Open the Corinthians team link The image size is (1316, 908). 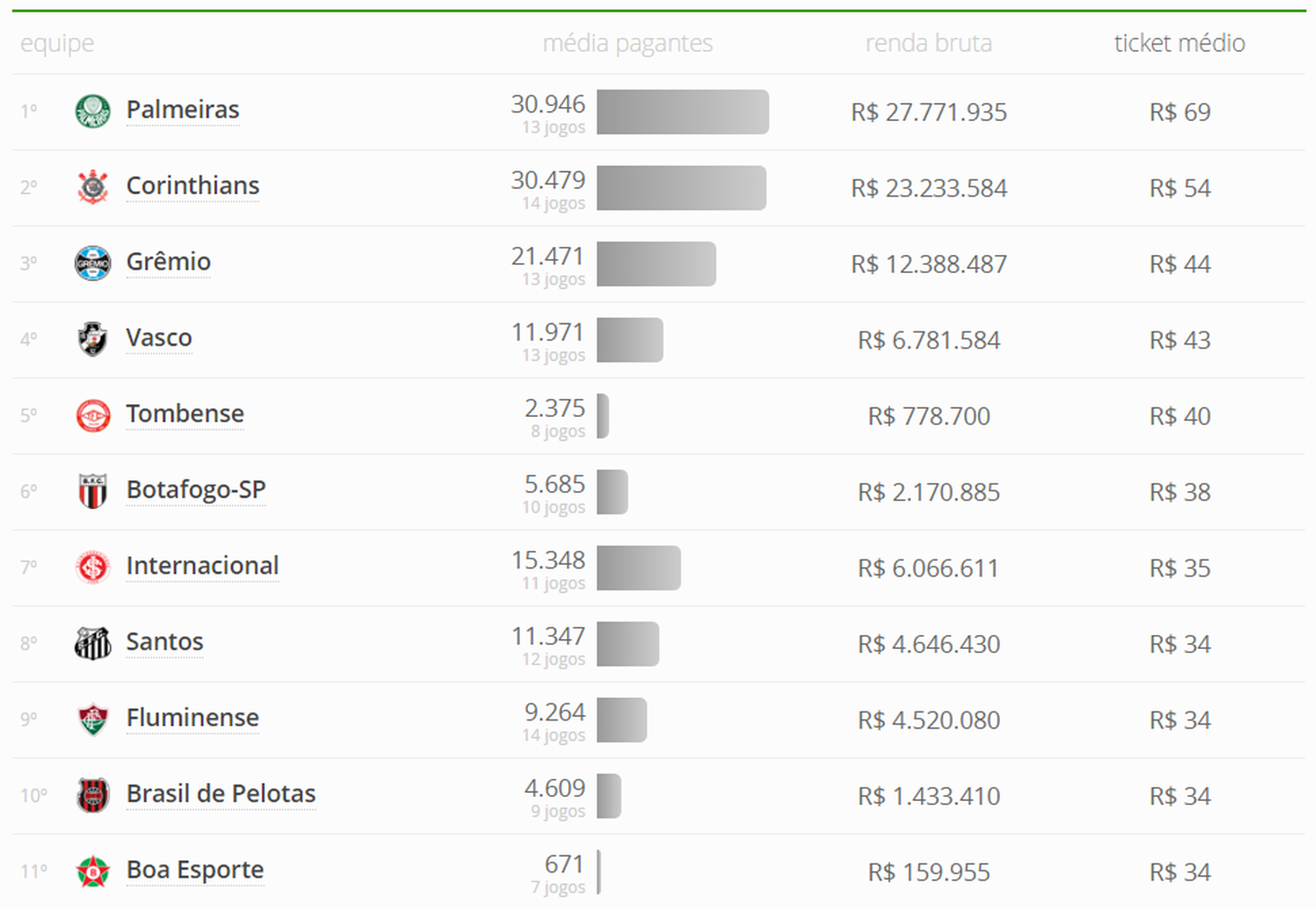click(192, 186)
